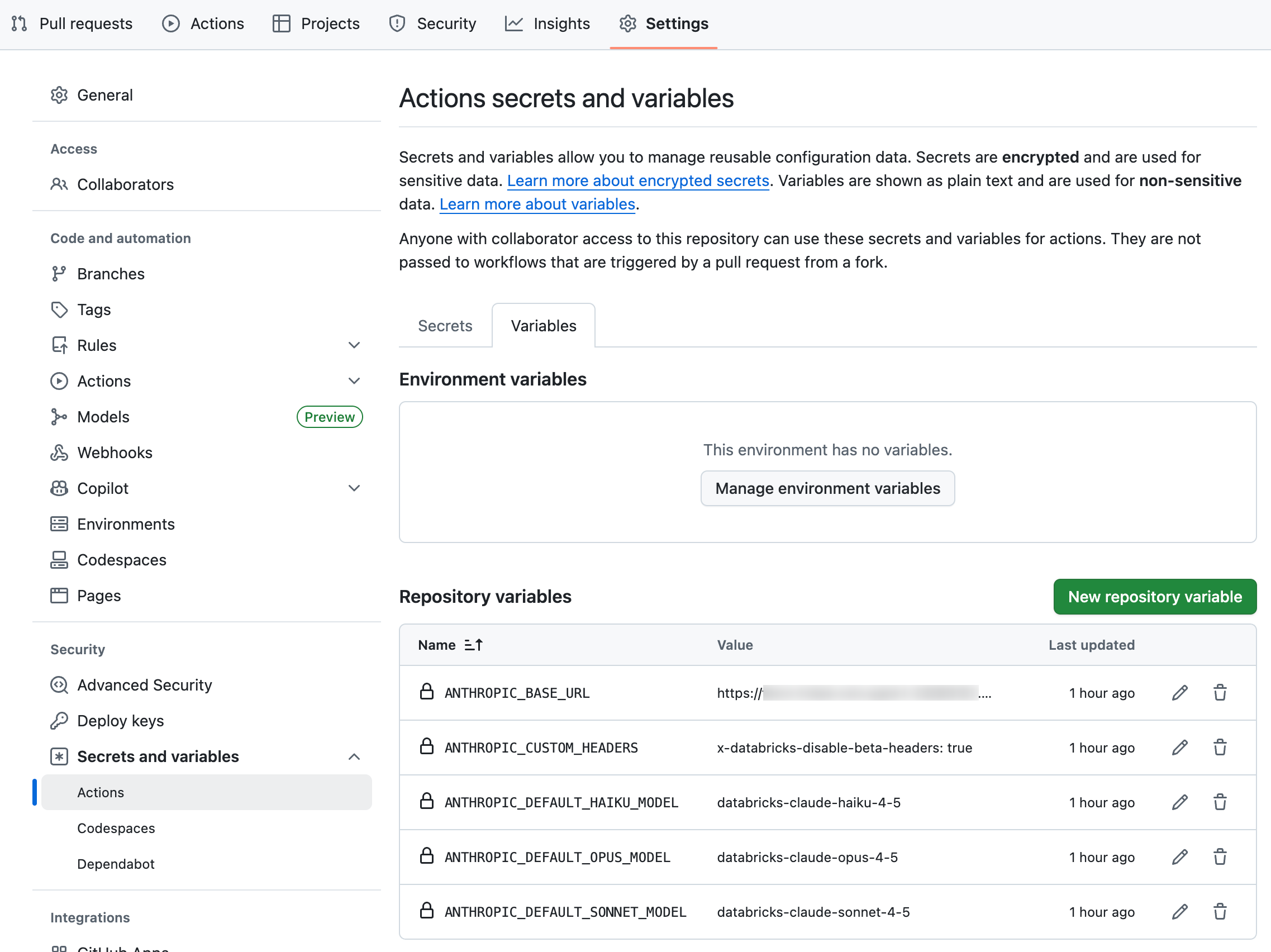The image size is (1271, 952).
Task: Select Dependabot under Secrets and variables
Action: coord(116,864)
